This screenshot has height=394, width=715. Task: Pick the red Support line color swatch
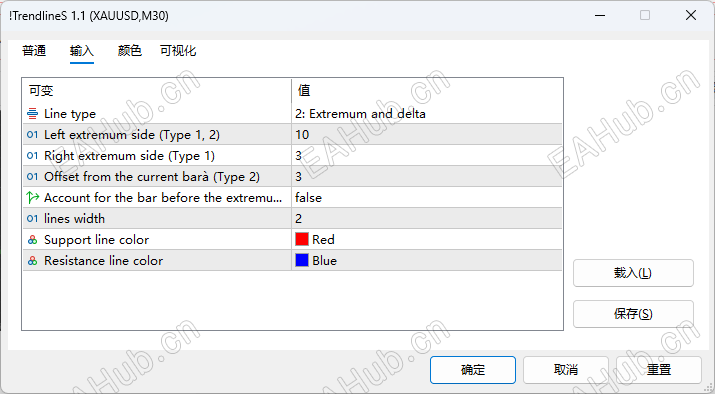pyautogui.click(x=302, y=239)
